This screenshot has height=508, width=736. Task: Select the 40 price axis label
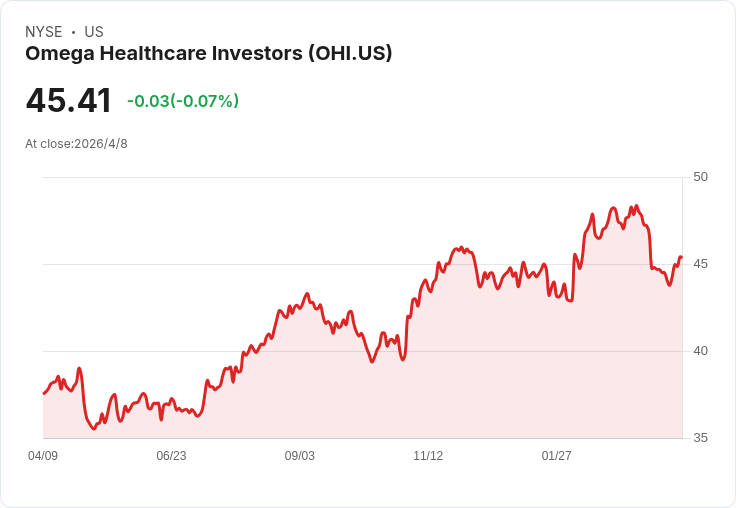(700, 351)
